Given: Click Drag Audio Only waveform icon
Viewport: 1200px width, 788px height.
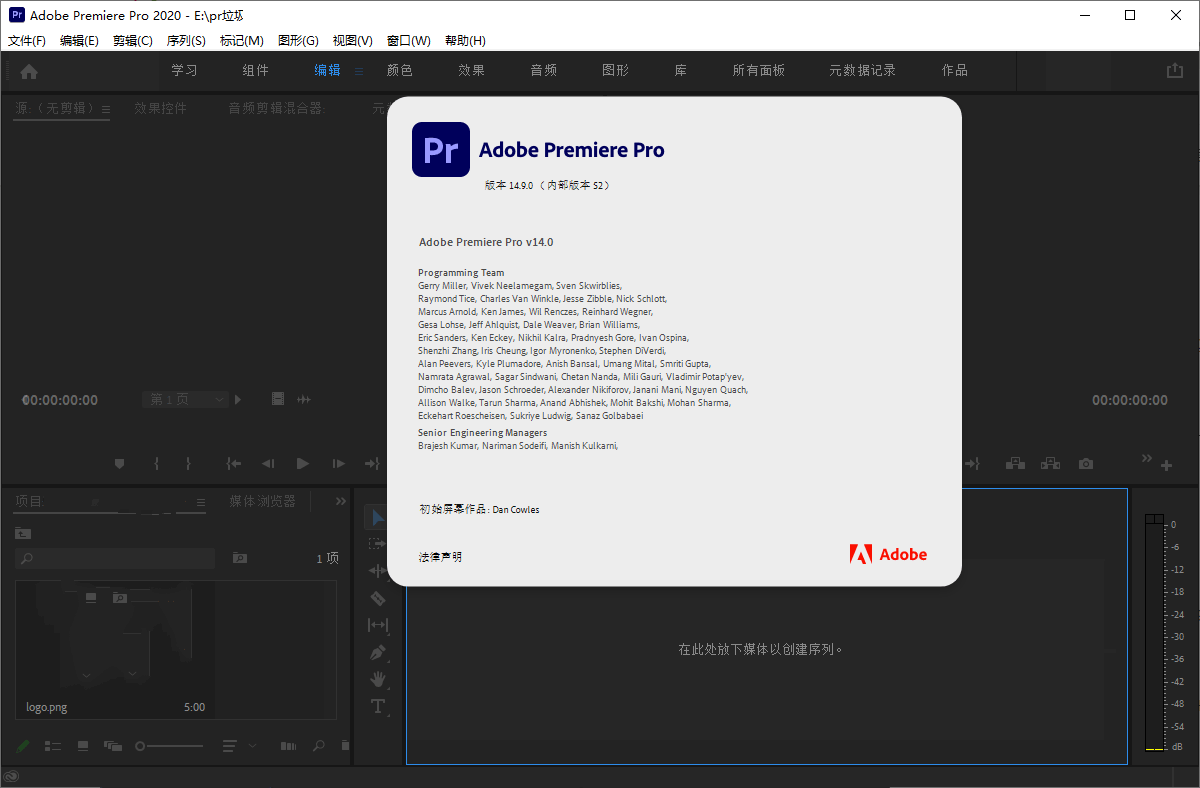Looking at the screenshot, I should (x=304, y=399).
